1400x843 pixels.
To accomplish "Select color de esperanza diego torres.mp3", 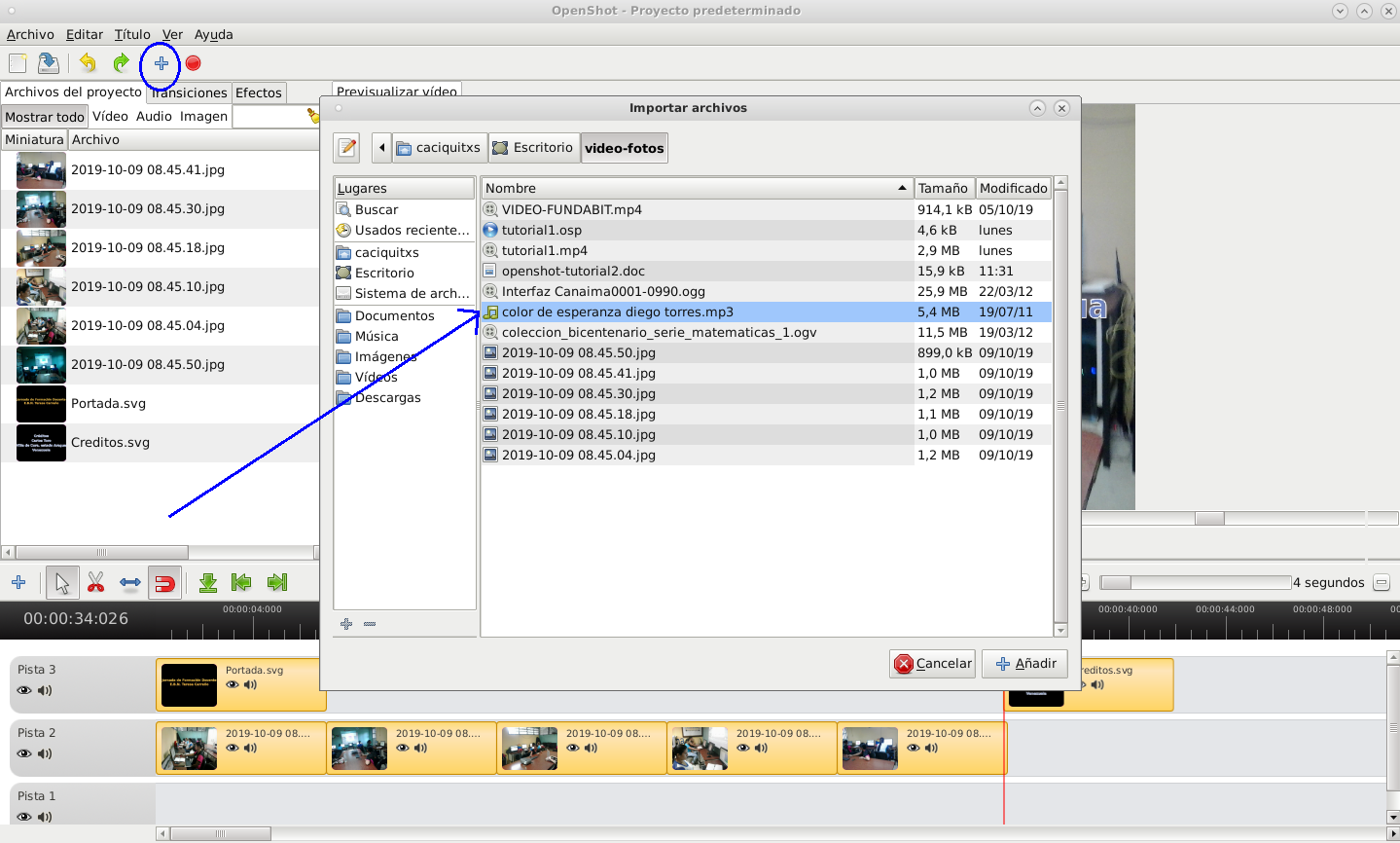I will coord(767,312).
